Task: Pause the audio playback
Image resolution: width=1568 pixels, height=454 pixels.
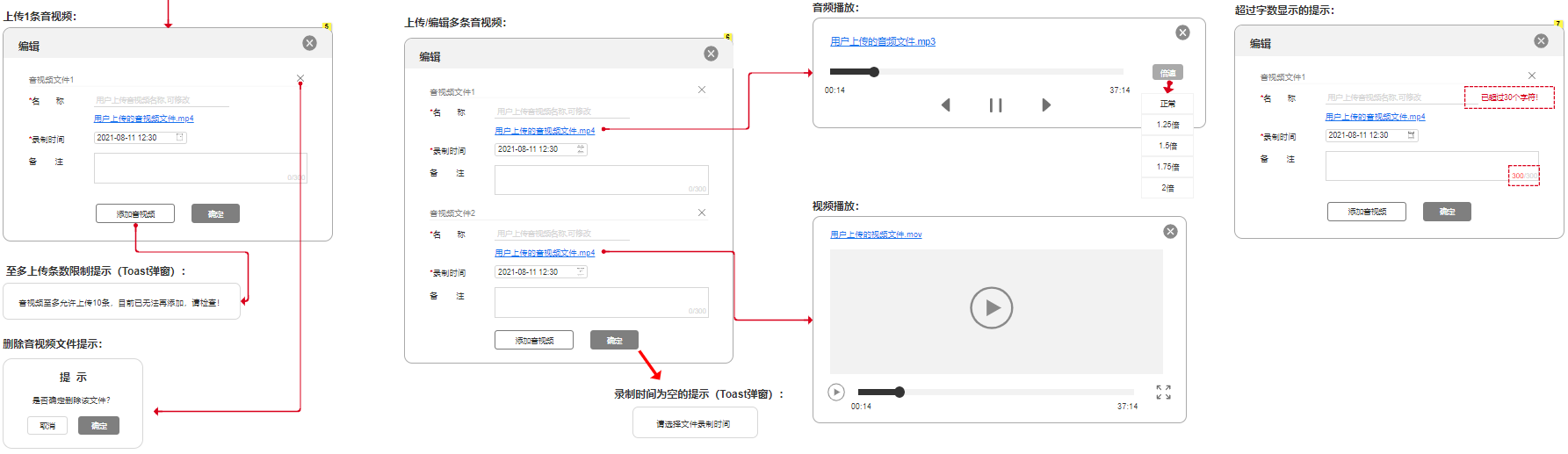Action: 995,105
